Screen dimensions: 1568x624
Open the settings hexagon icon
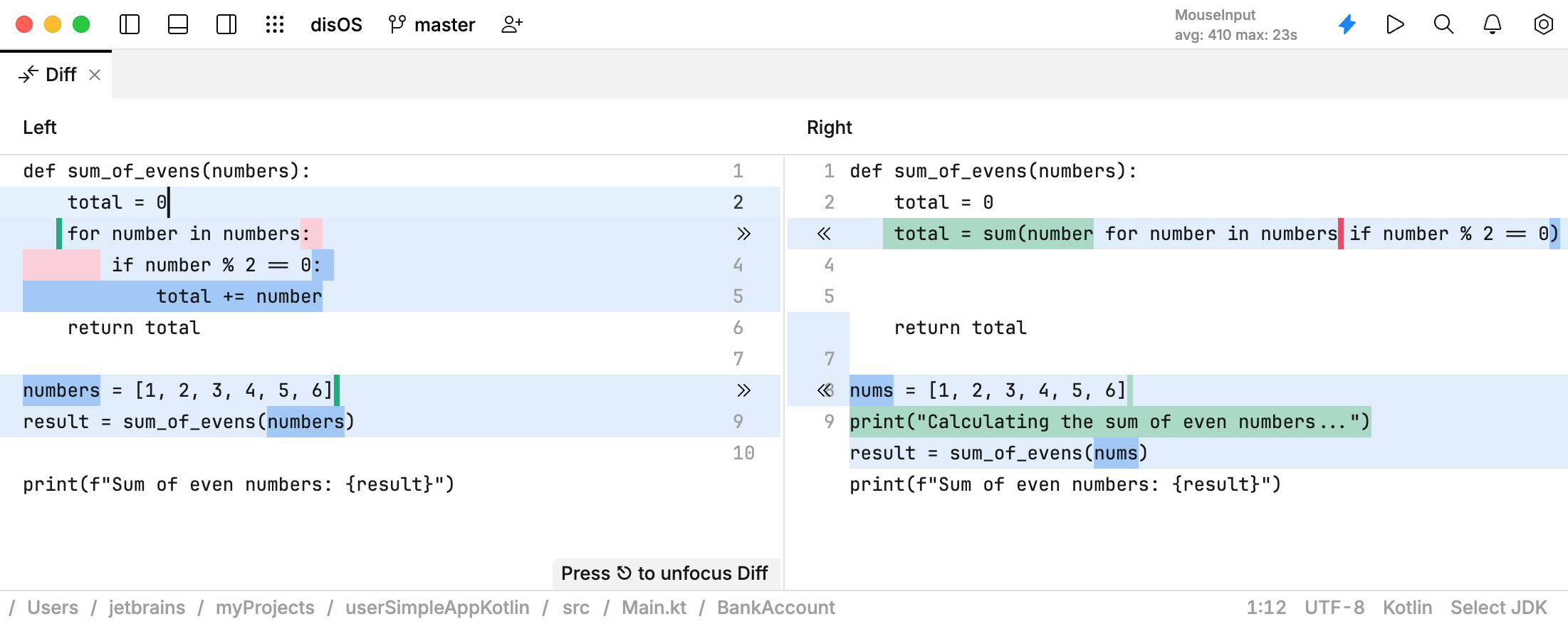click(1543, 25)
